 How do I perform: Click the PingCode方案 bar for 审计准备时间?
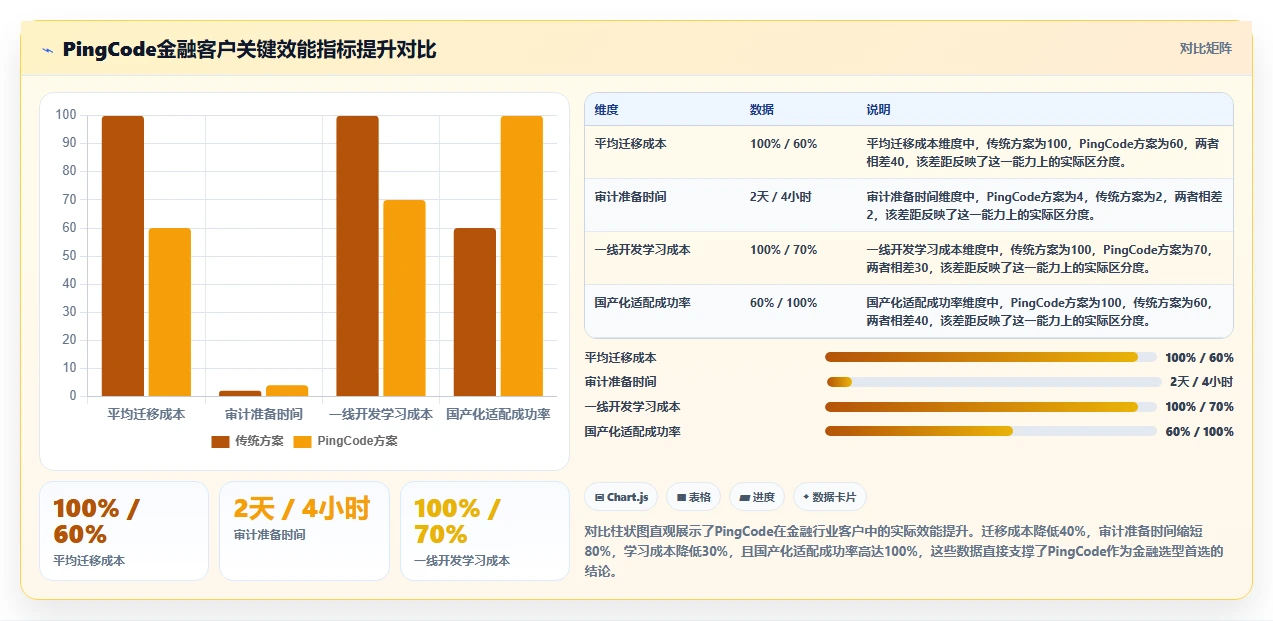[287, 390]
